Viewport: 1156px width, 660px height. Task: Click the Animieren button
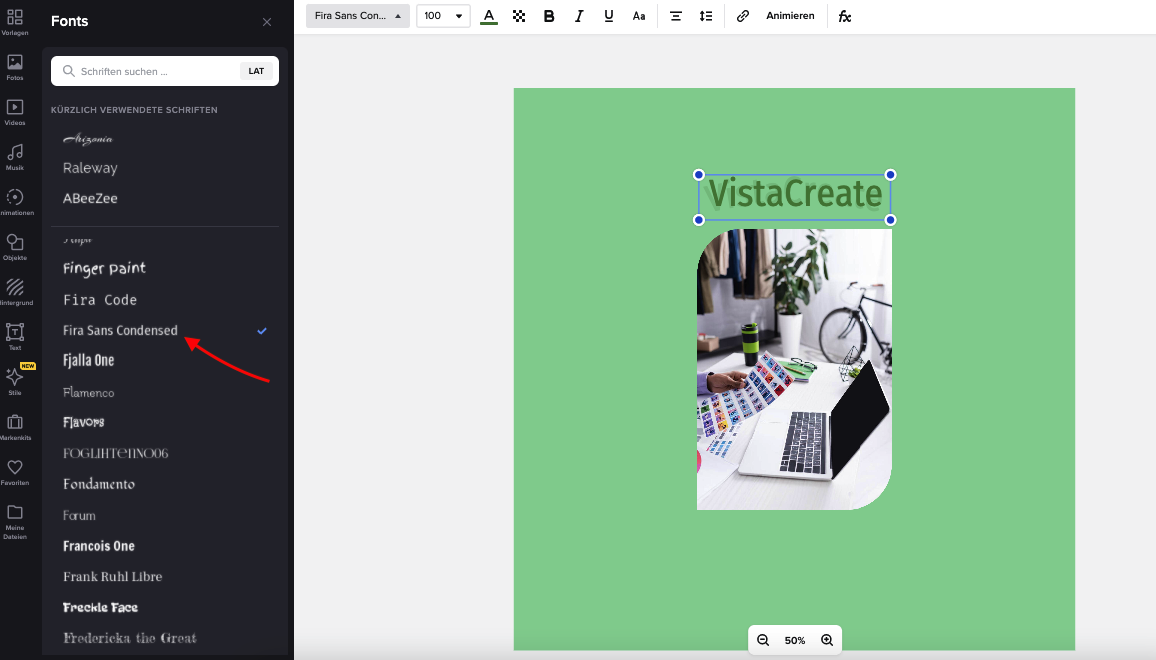(790, 15)
